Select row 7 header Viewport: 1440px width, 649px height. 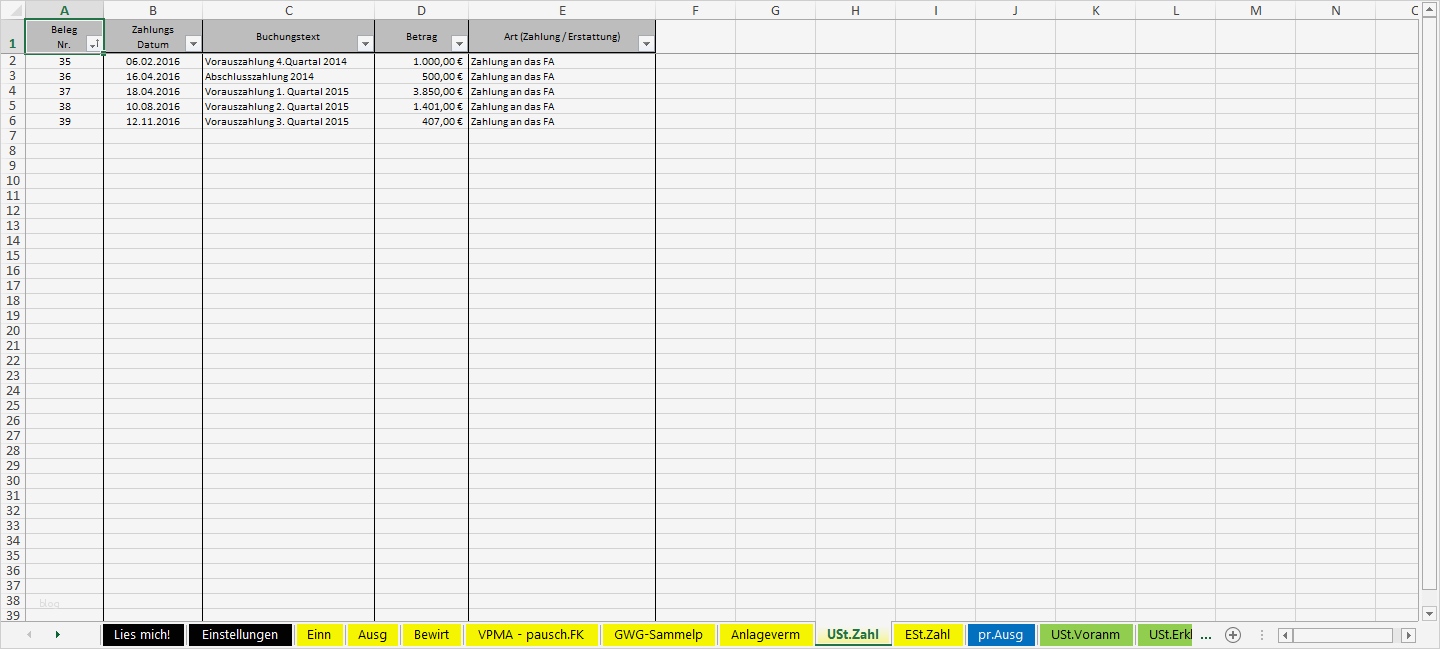pyautogui.click(x=12, y=136)
